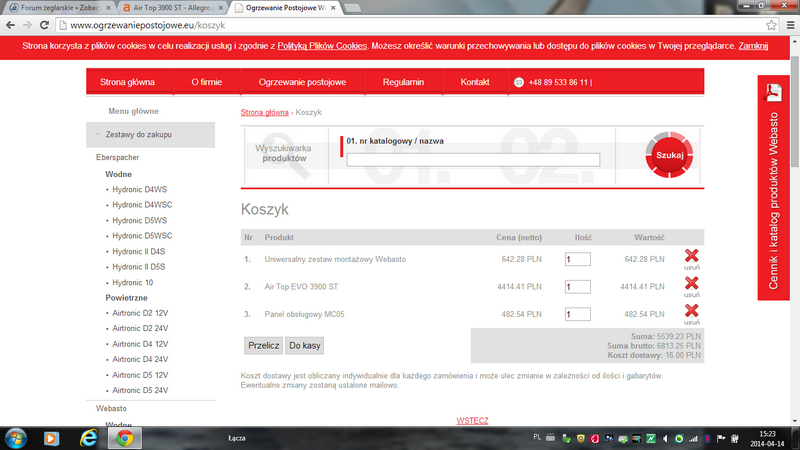The width and height of the screenshot is (800, 450).
Task: Edit the quantity for Uniwersalny zestaw montażowy
Action: pos(578,259)
